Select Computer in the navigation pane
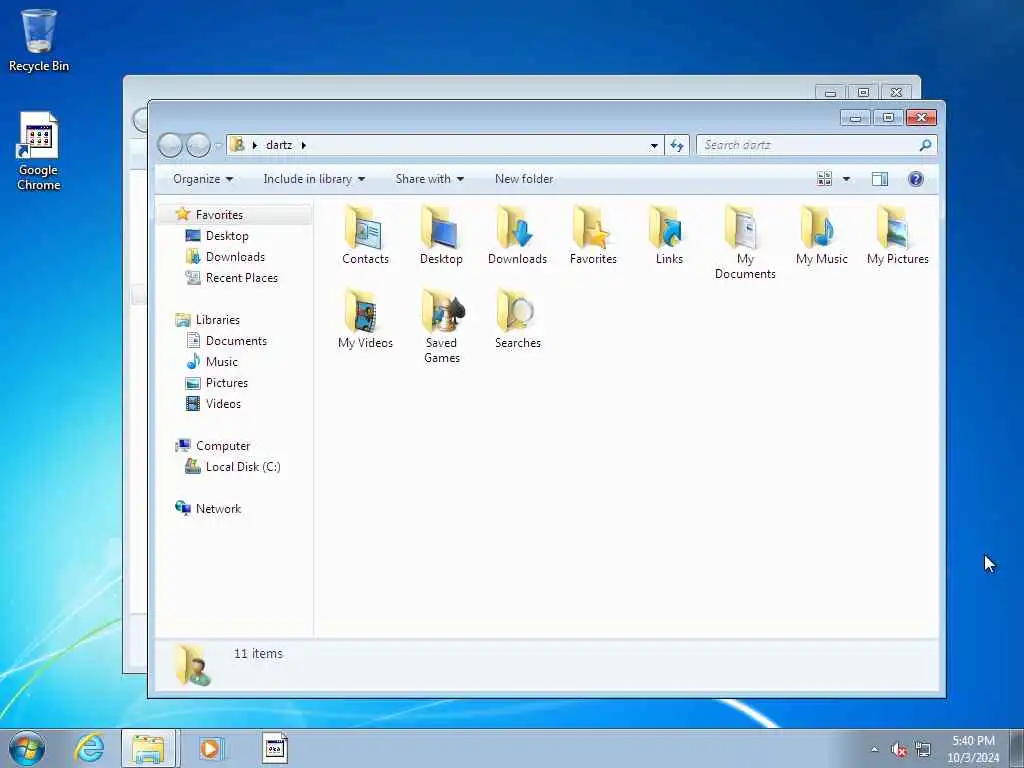 223,445
